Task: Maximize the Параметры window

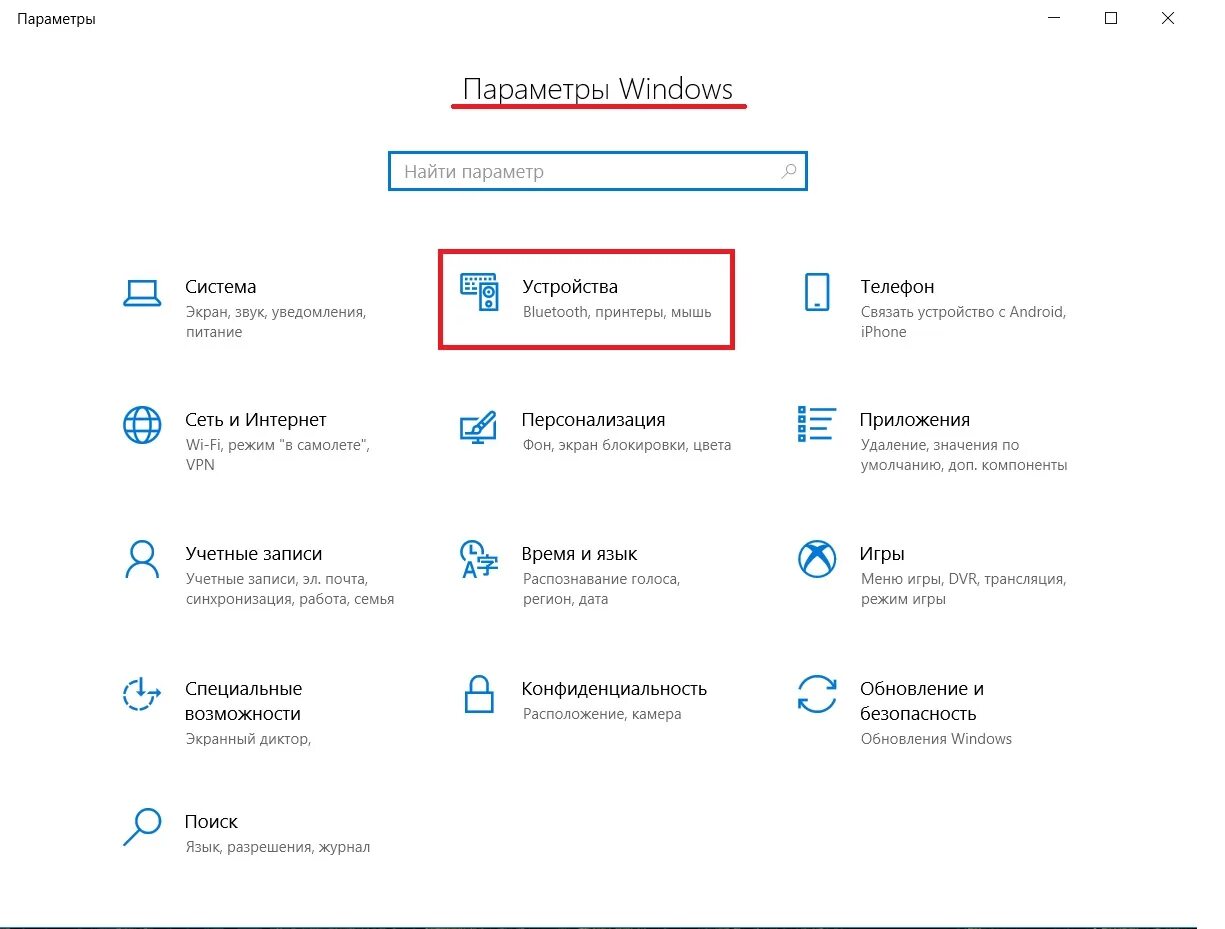Action: (1111, 18)
